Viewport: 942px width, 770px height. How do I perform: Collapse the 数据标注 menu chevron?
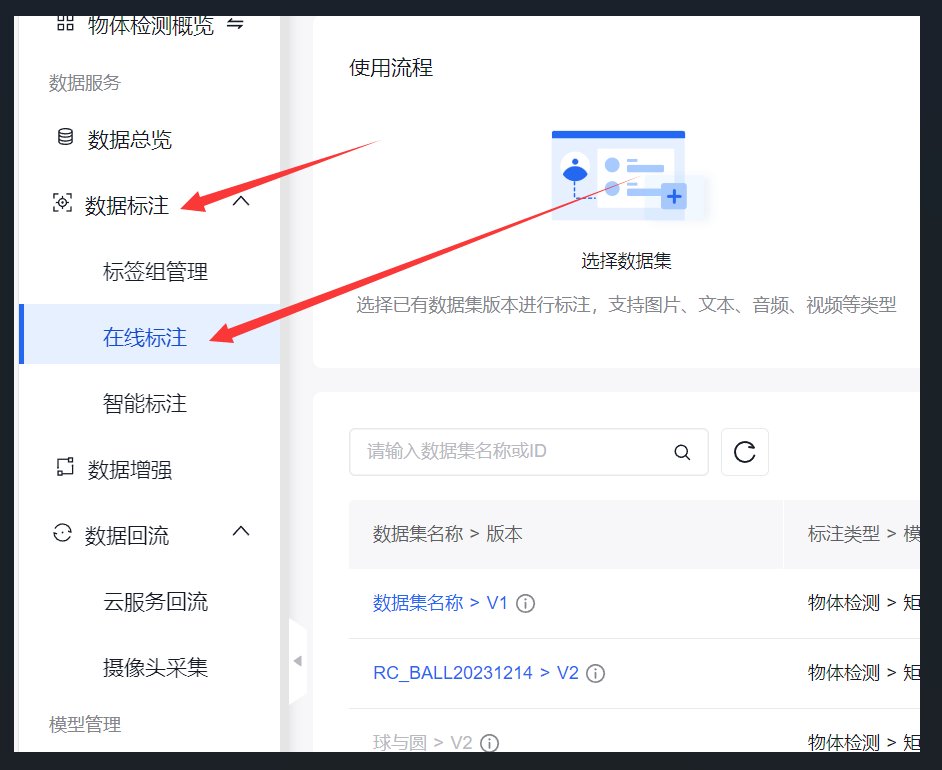241,201
